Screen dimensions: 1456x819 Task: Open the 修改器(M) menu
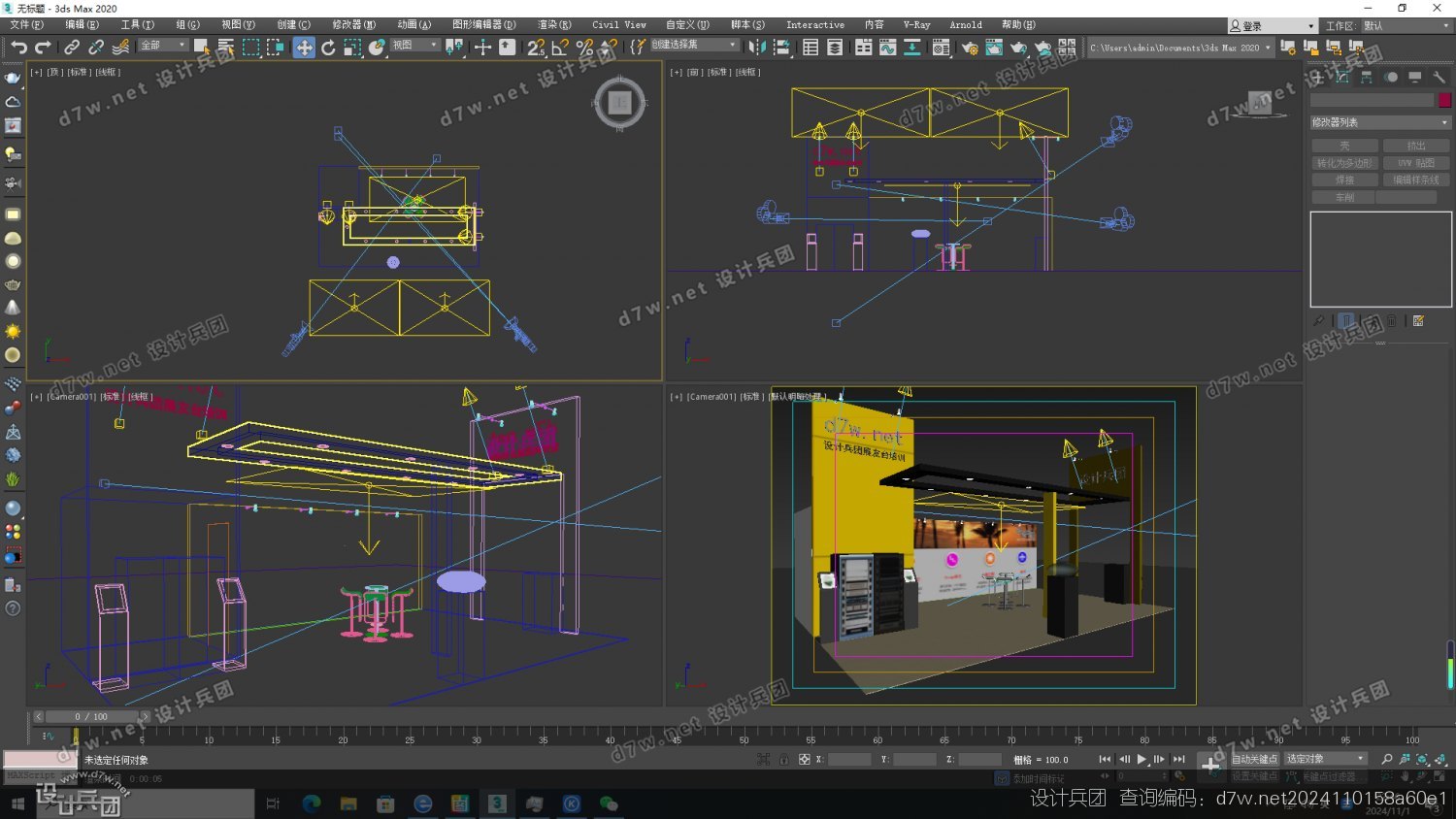click(353, 25)
